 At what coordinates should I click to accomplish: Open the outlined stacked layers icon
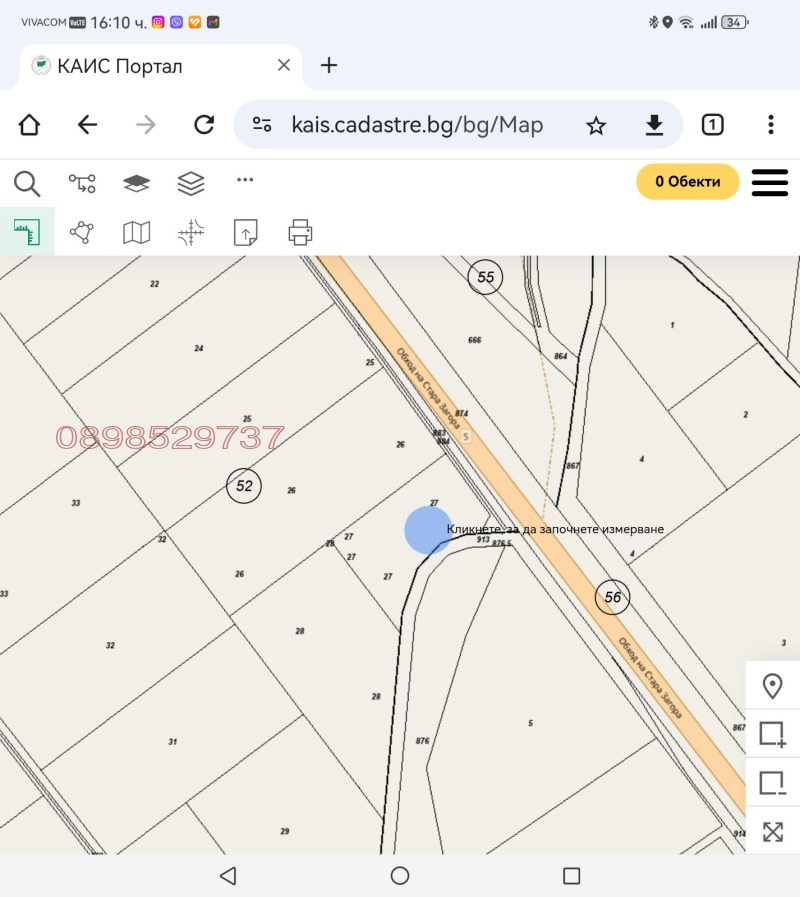click(x=190, y=183)
